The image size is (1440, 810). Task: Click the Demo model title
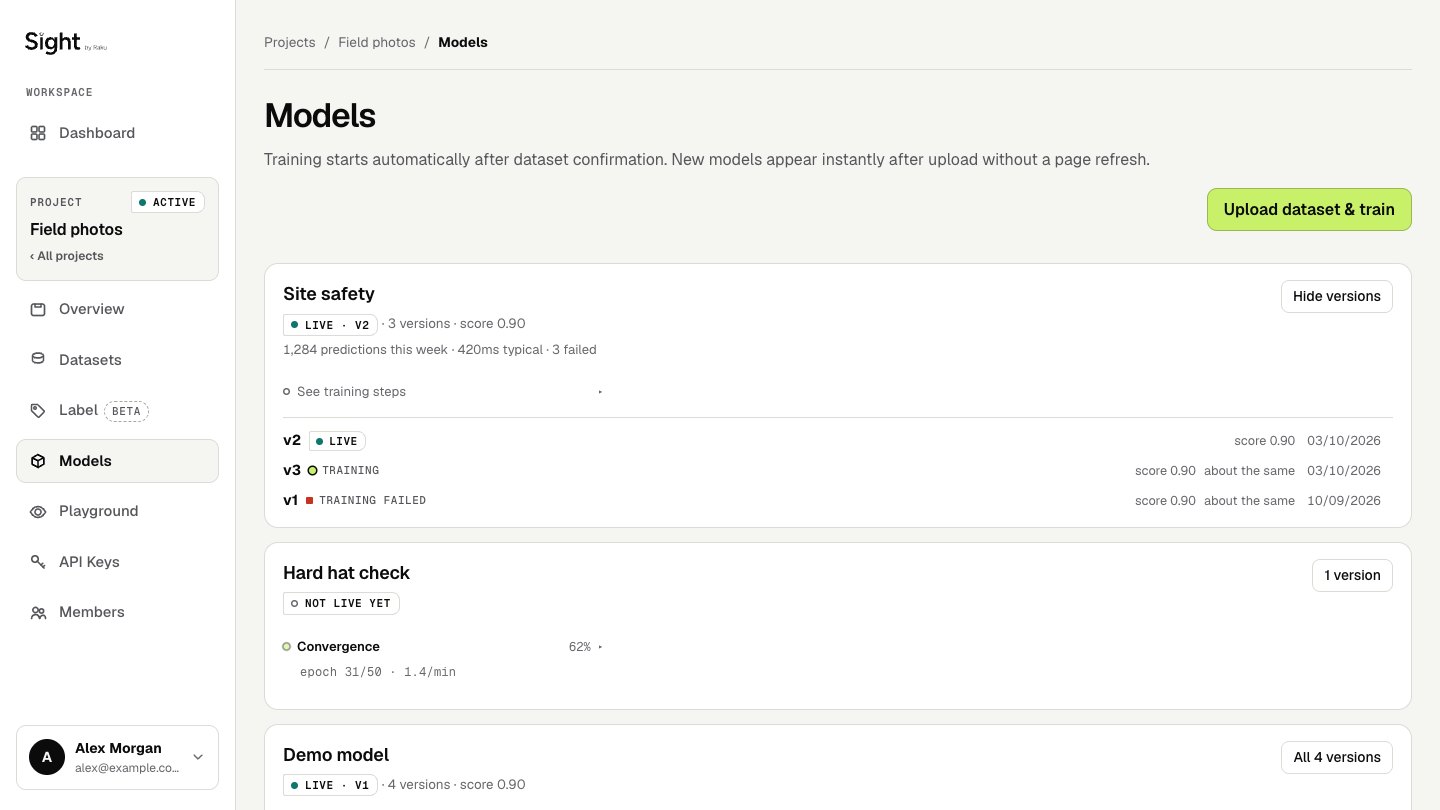(x=336, y=755)
